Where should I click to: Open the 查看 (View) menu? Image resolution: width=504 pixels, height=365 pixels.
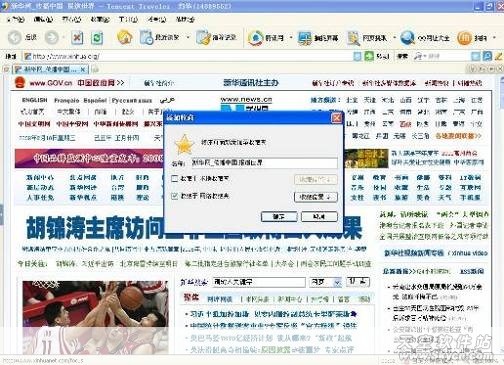pos(72,20)
